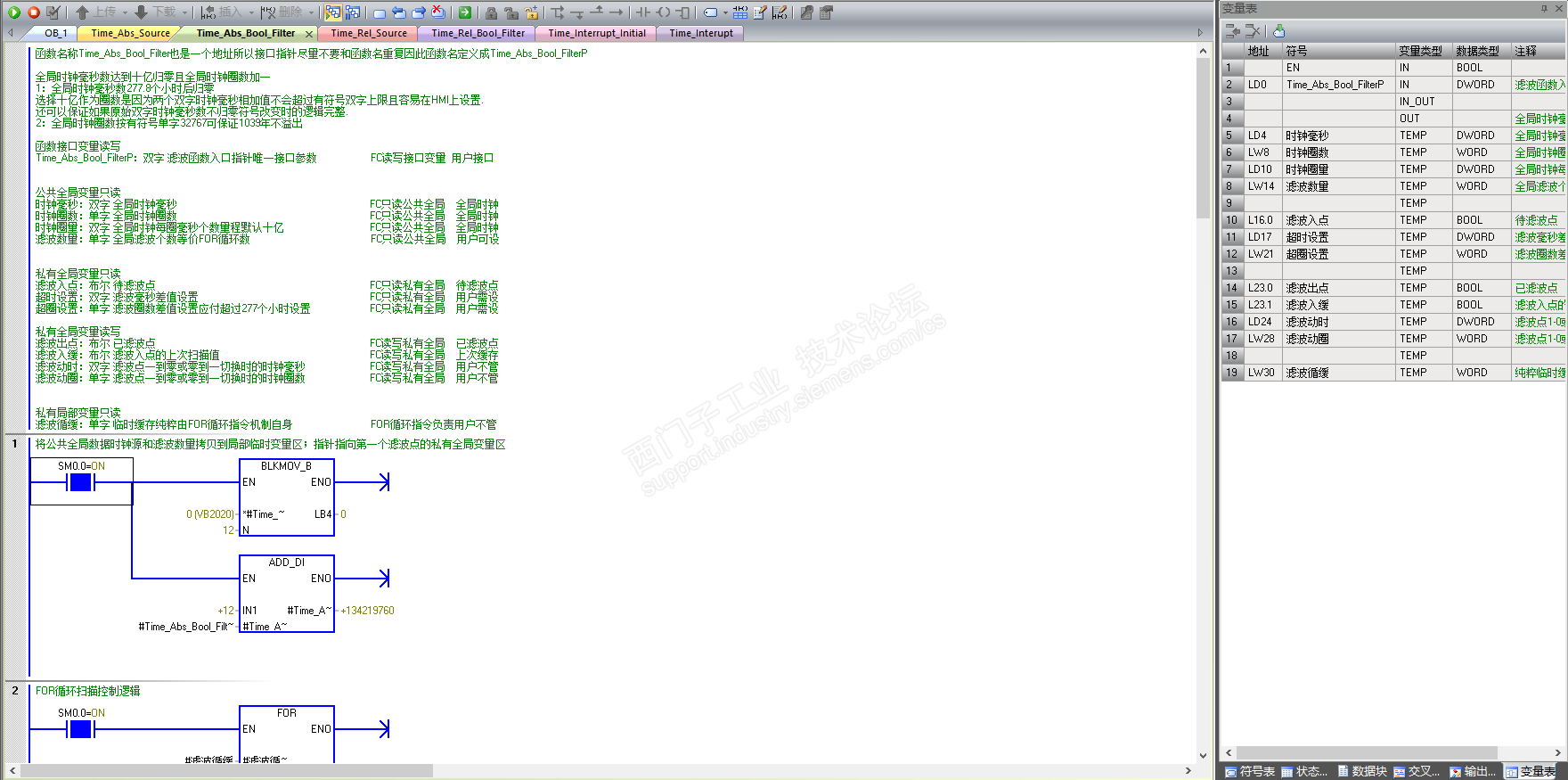The height and width of the screenshot is (780, 1568).
Task: Select the BLKMOV_B instruction box
Action: pos(287,497)
